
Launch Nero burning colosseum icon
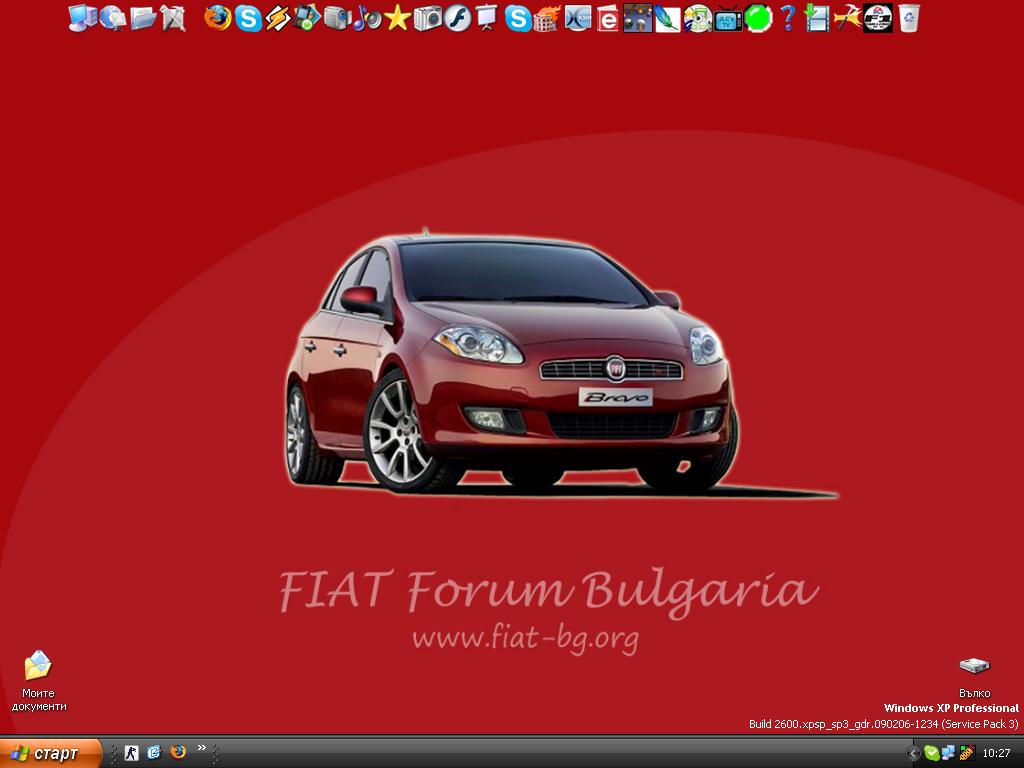pyautogui.click(x=547, y=18)
